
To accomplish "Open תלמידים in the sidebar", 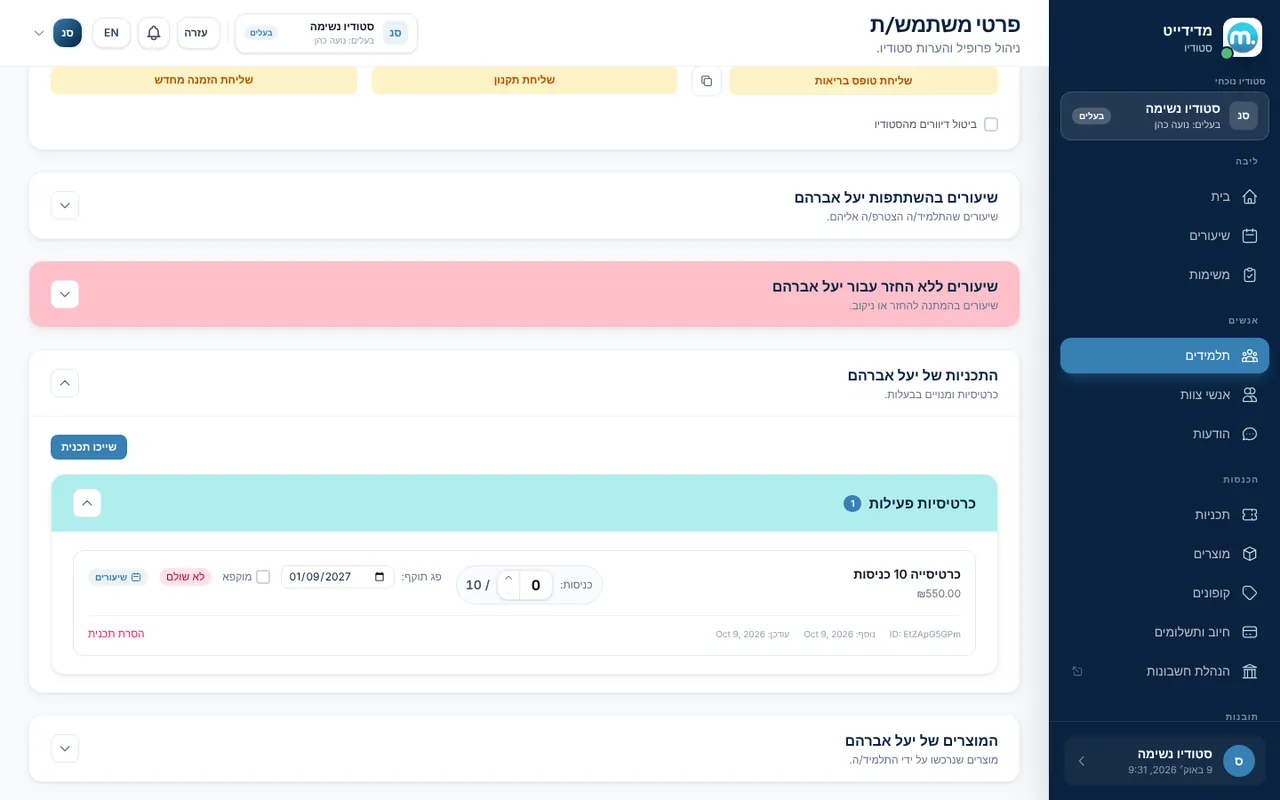I will point(1165,355).
